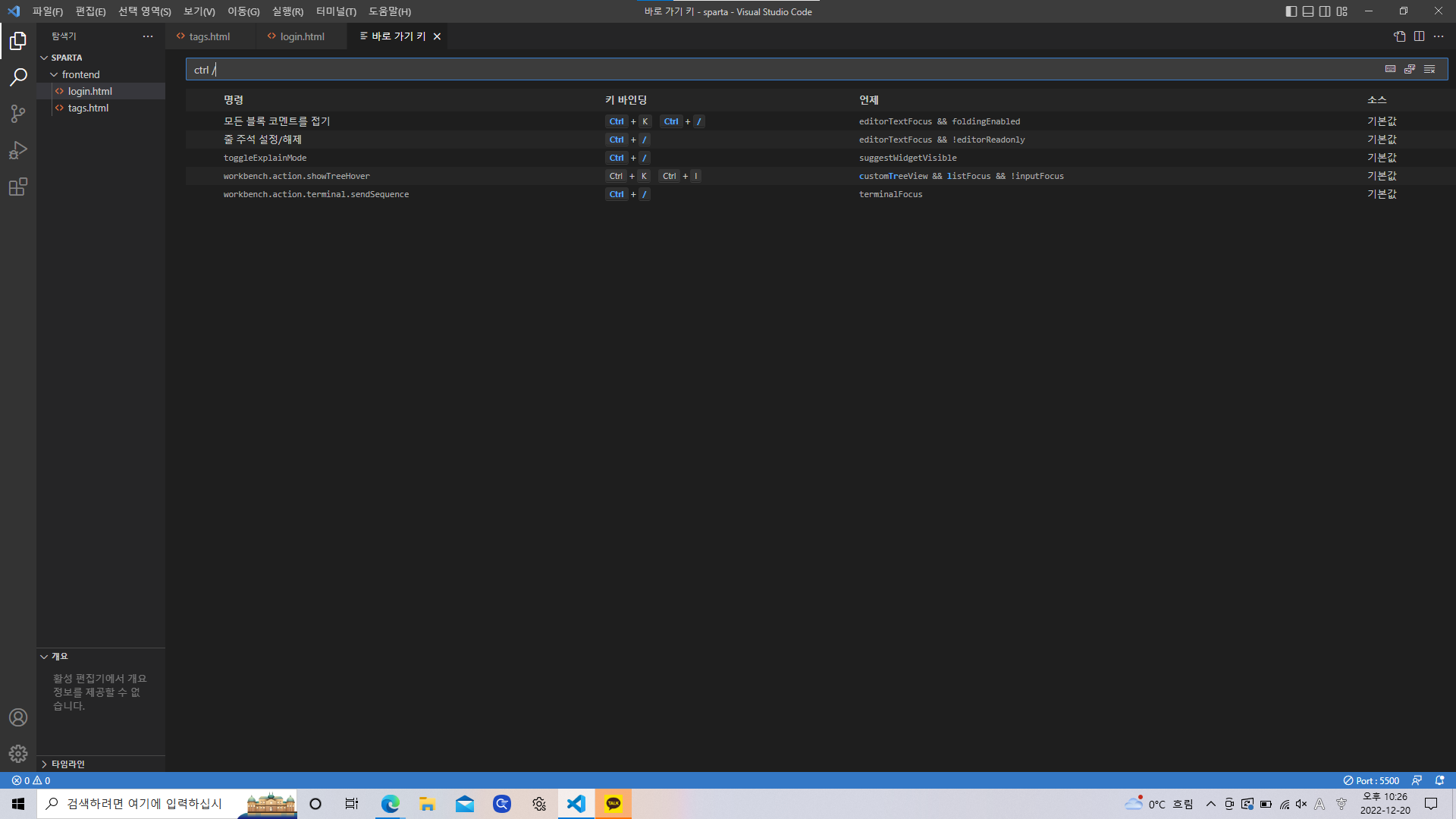The image size is (1456, 819).
Task: Toggle the secondary side bar layout
Action: tap(1325, 11)
